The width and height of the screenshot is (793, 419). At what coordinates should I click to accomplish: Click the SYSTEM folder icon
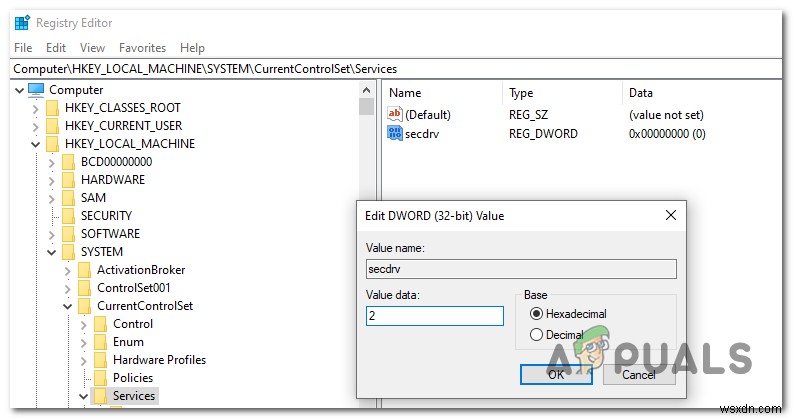69,252
